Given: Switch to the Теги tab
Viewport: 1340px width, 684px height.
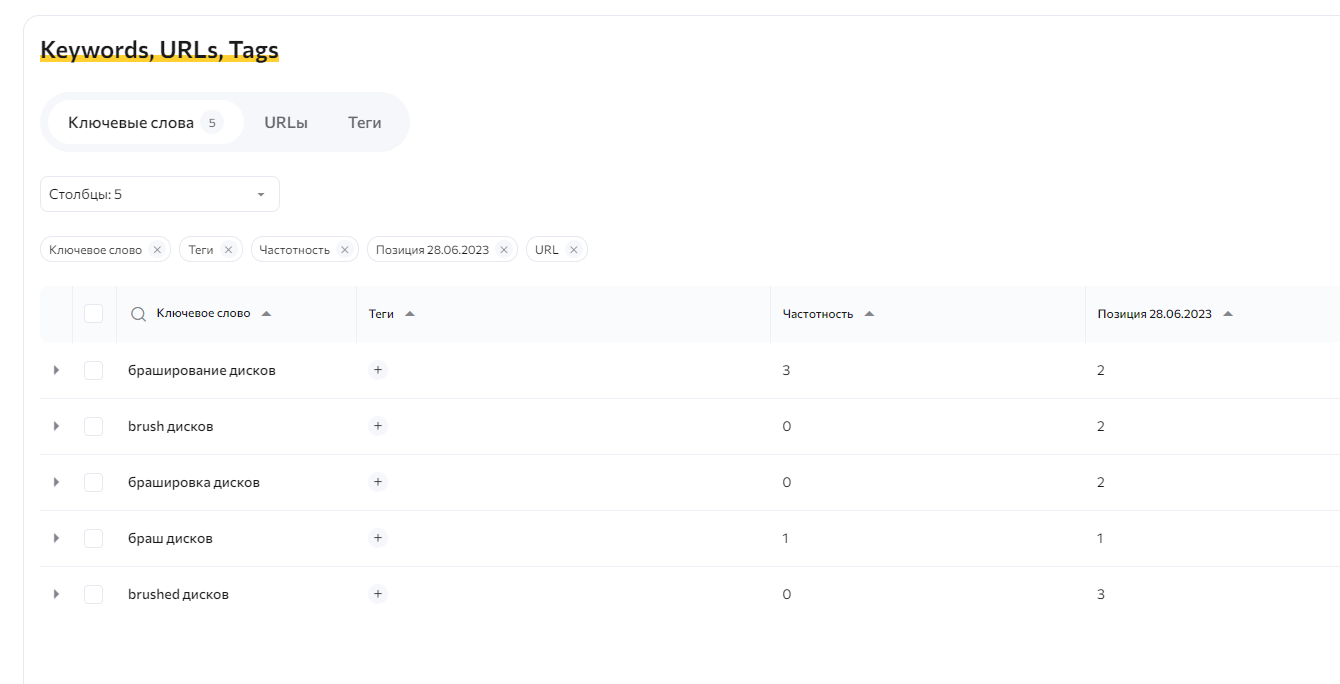Looking at the screenshot, I should pyautogui.click(x=365, y=122).
